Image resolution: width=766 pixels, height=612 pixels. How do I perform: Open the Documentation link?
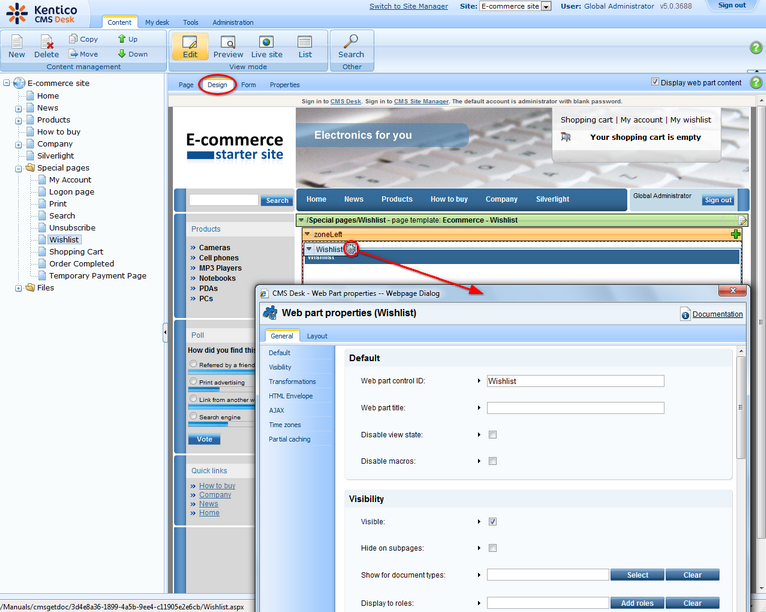click(x=717, y=314)
